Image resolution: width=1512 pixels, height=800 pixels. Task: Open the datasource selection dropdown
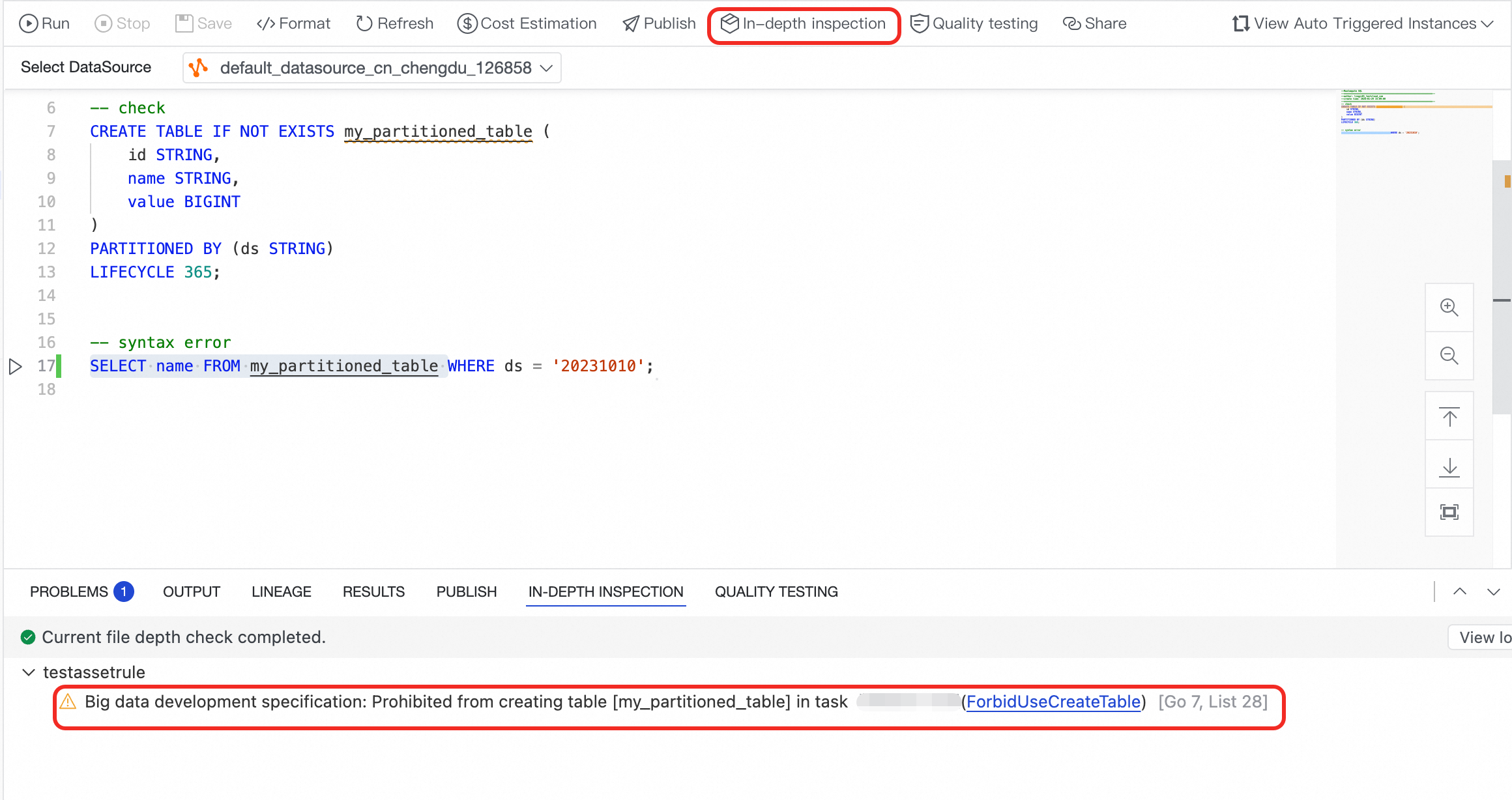(x=371, y=68)
